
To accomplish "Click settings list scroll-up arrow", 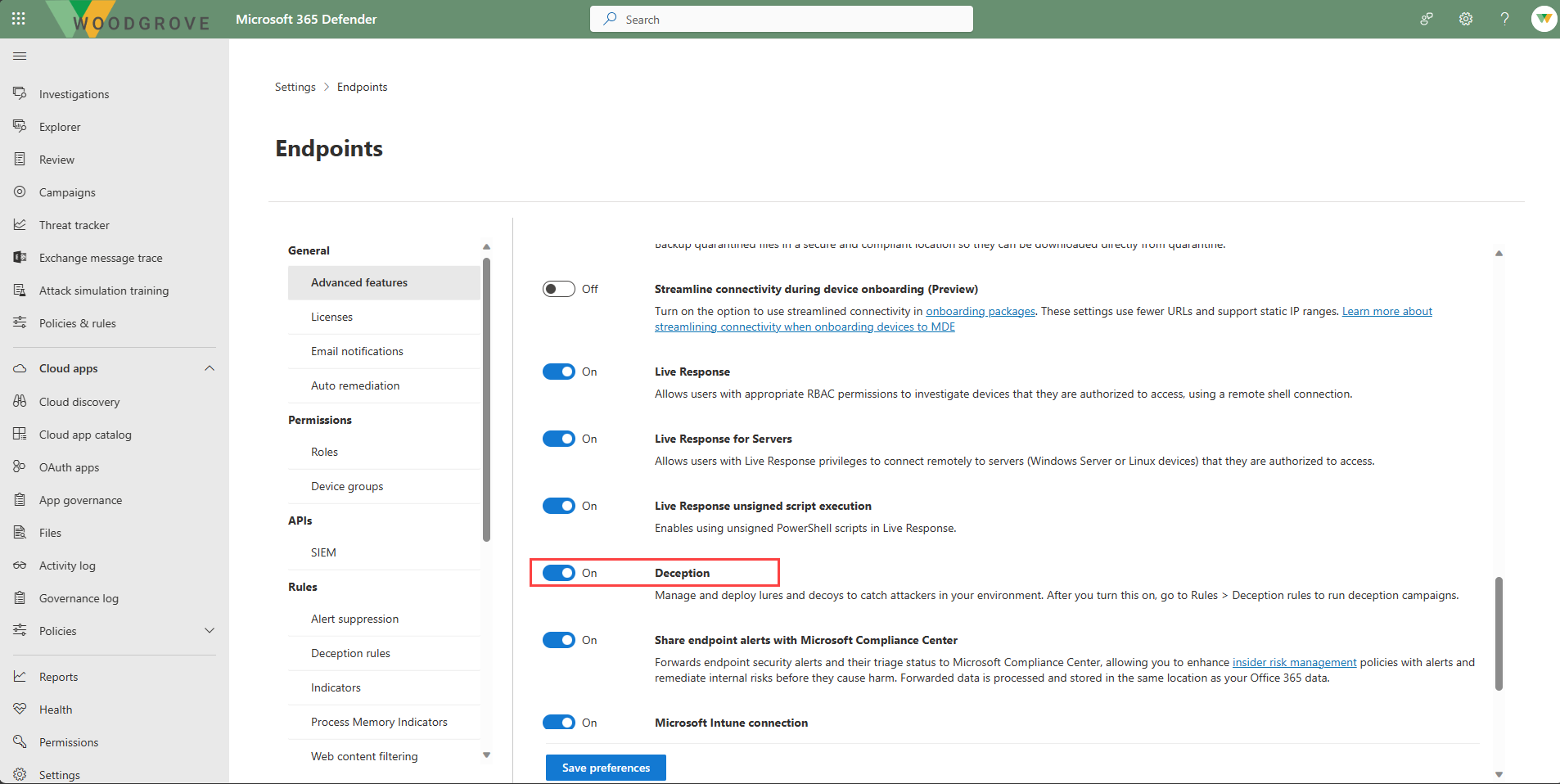I will pos(486,246).
